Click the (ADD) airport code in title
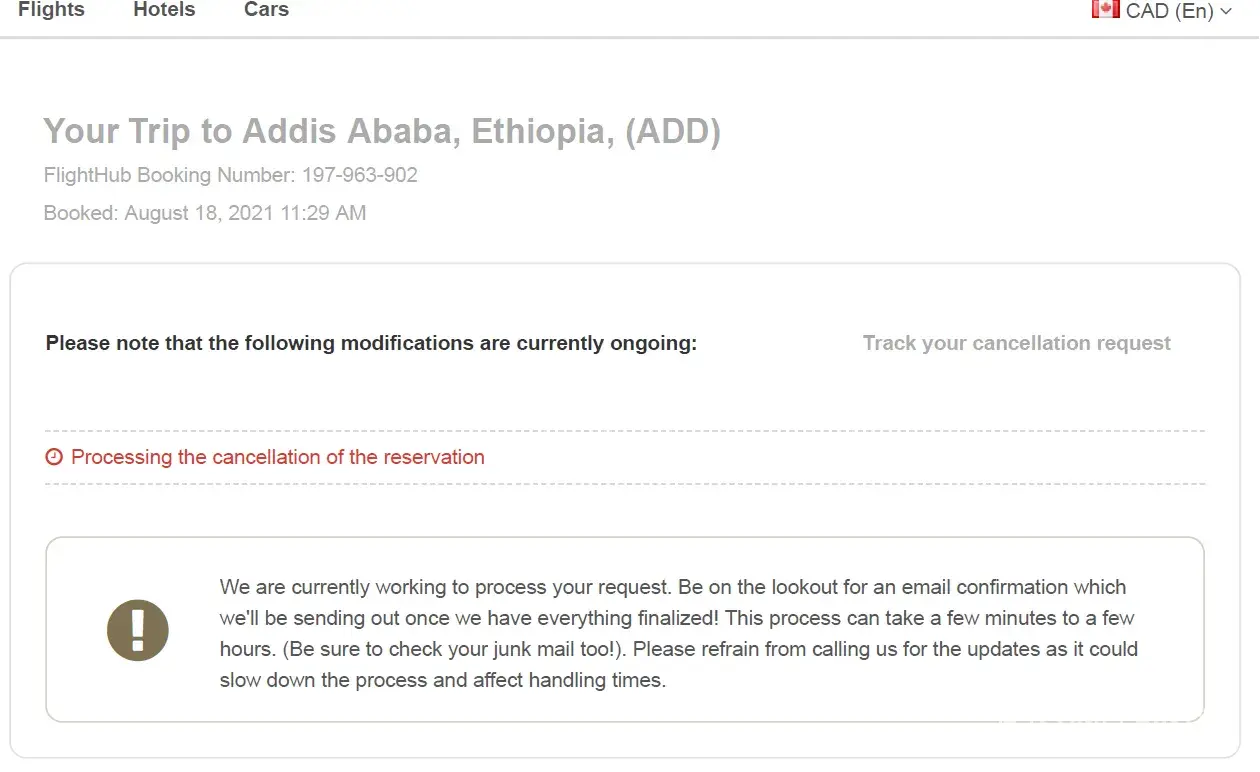Viewport: 1260px width, 772px height. point(673,131)
